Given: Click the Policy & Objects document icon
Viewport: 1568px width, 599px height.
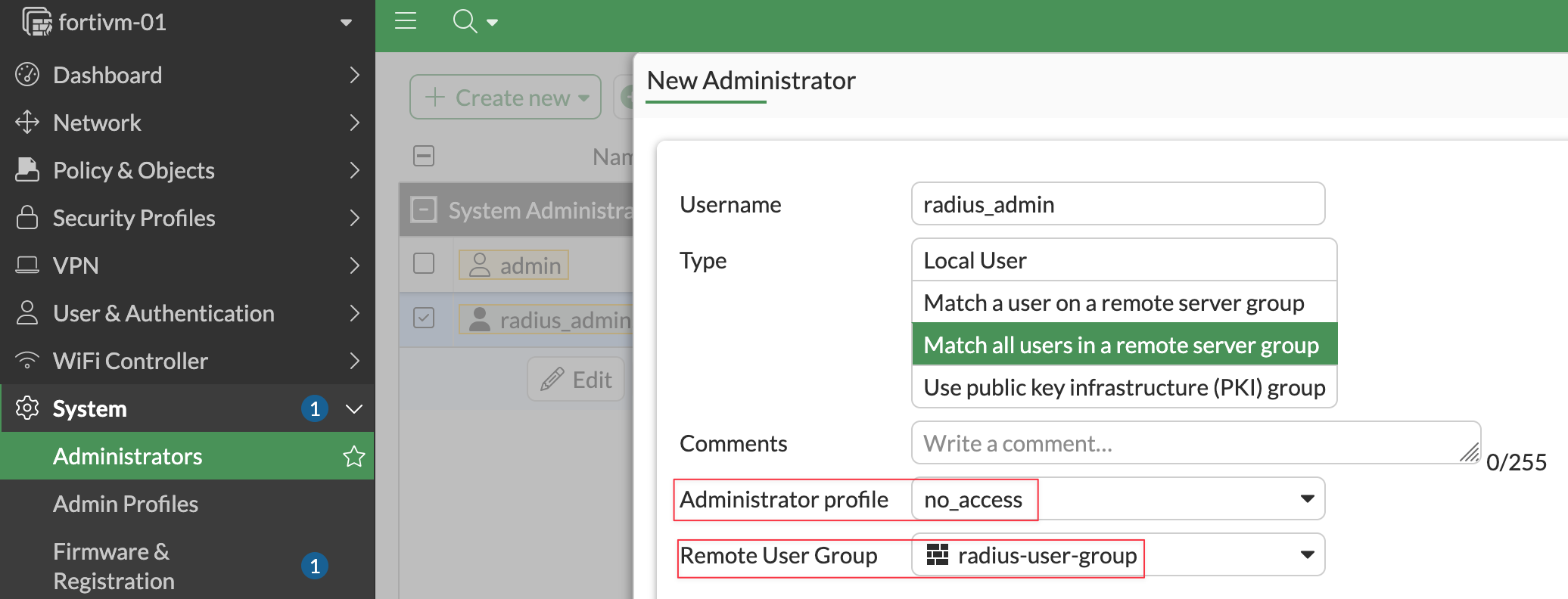Looking at the screenshot, I should click(x=27, y=170).
